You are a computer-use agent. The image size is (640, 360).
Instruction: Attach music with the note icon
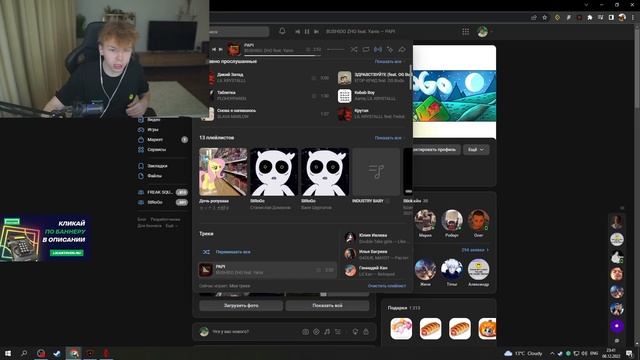327,332
